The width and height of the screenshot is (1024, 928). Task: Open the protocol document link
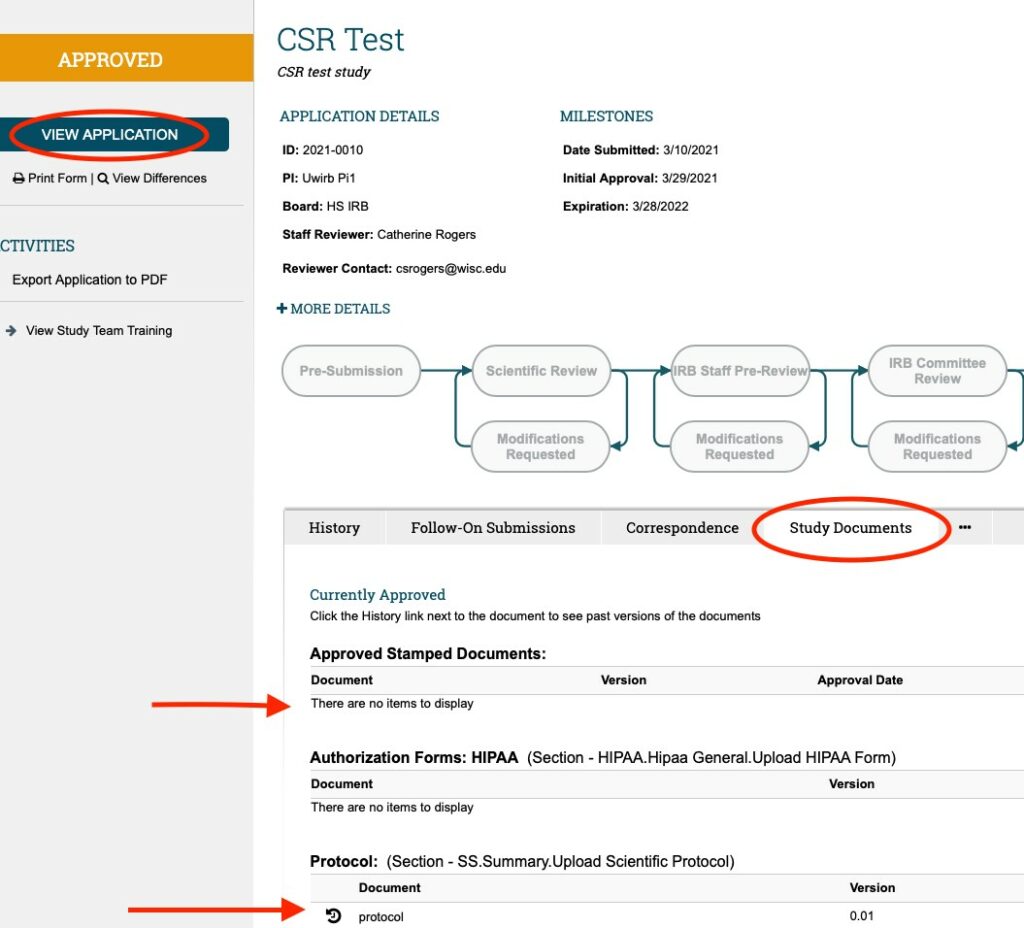[x=381, y=917]
